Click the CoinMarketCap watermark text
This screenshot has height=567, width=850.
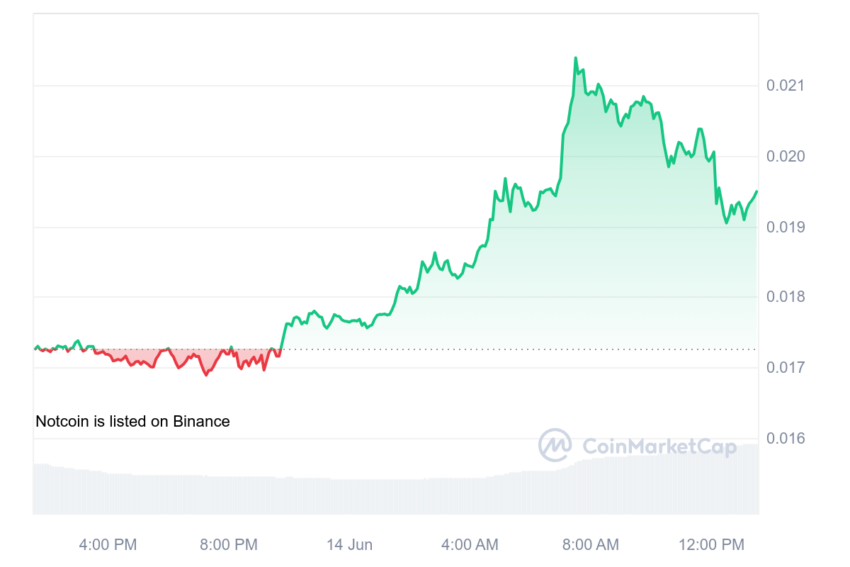659,447
